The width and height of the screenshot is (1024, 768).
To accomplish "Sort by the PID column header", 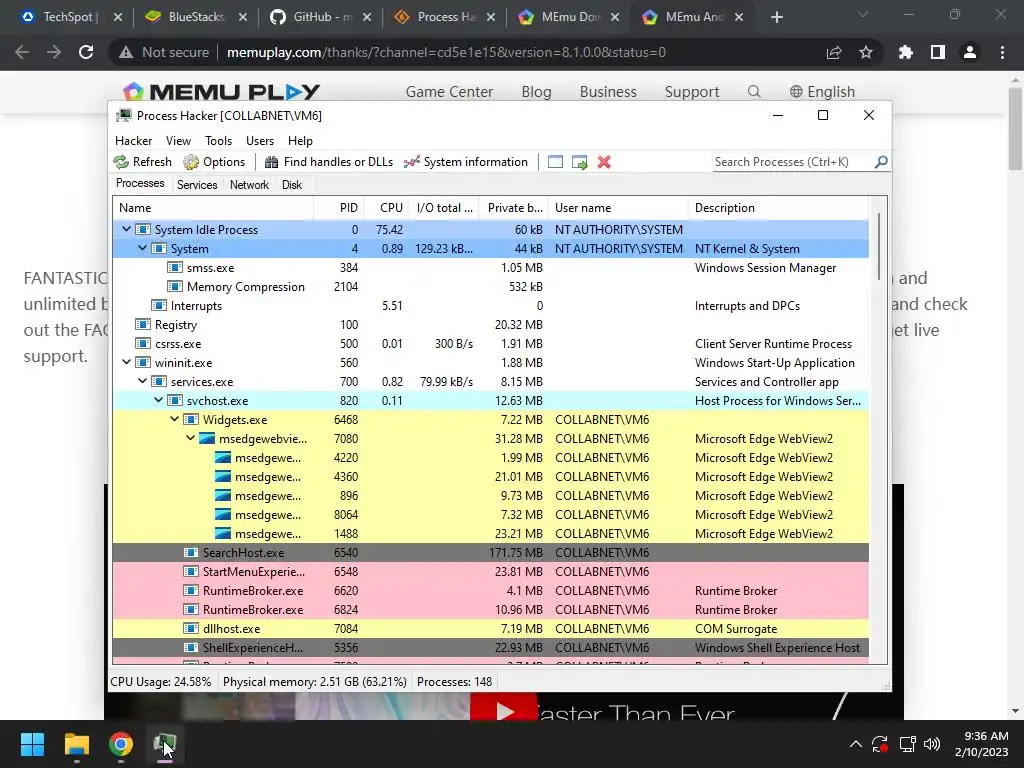I will pos(339,208).
